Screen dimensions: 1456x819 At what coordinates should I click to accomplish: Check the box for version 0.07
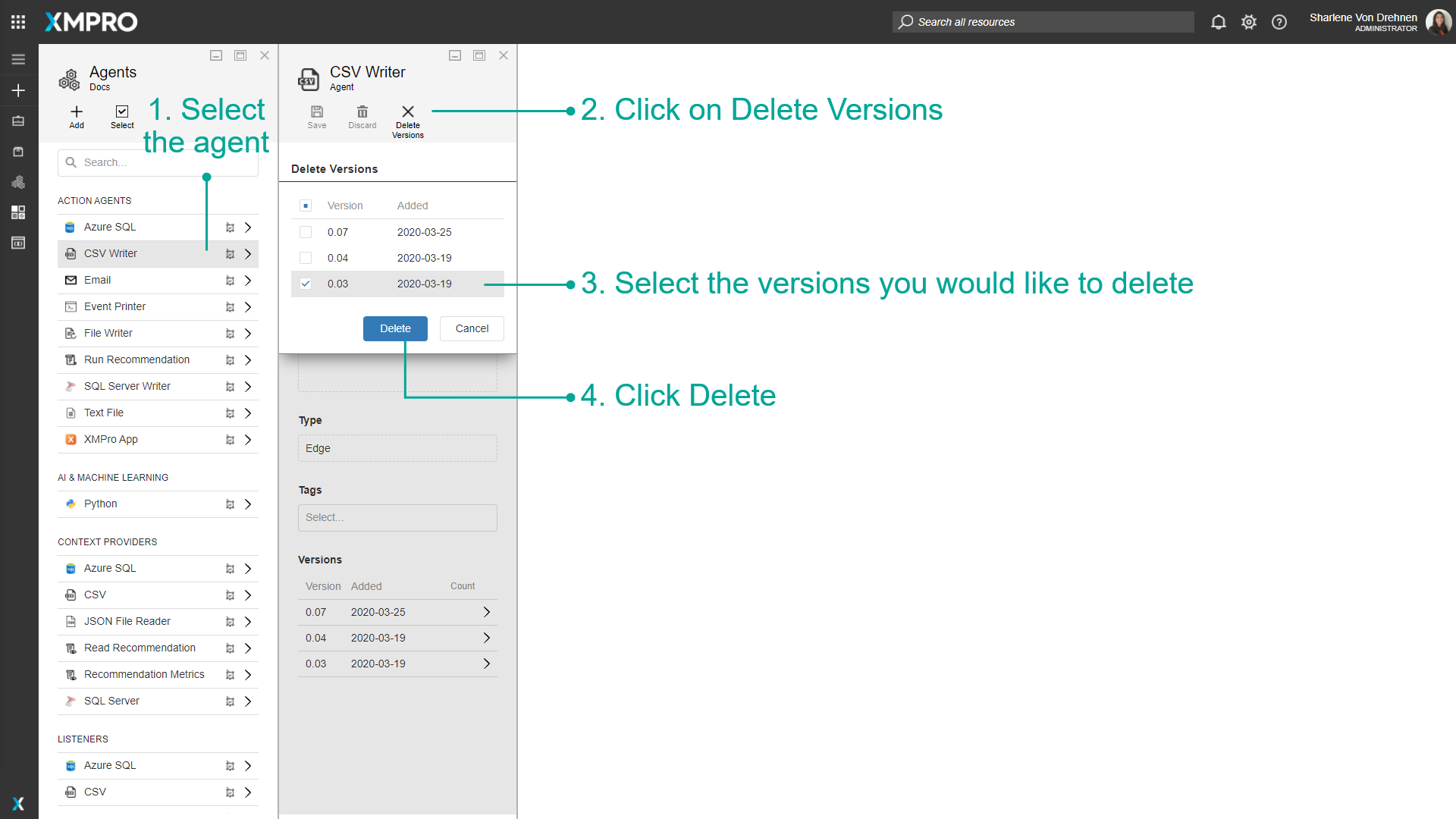click(306, 232)
